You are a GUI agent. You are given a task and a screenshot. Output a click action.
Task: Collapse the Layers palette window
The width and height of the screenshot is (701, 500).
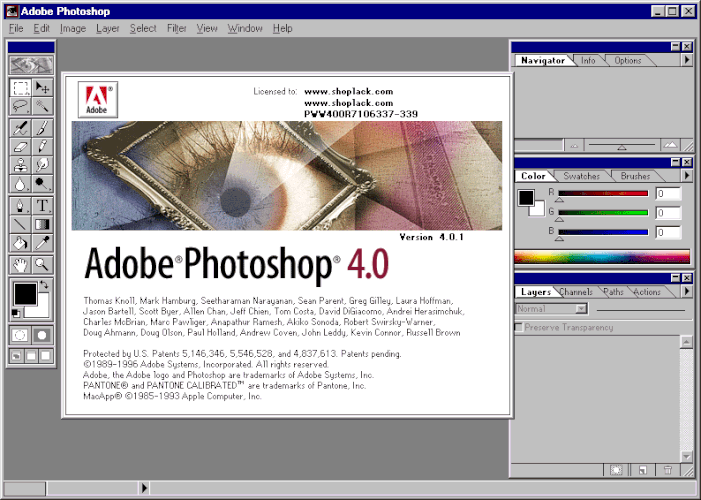(676, 278)
